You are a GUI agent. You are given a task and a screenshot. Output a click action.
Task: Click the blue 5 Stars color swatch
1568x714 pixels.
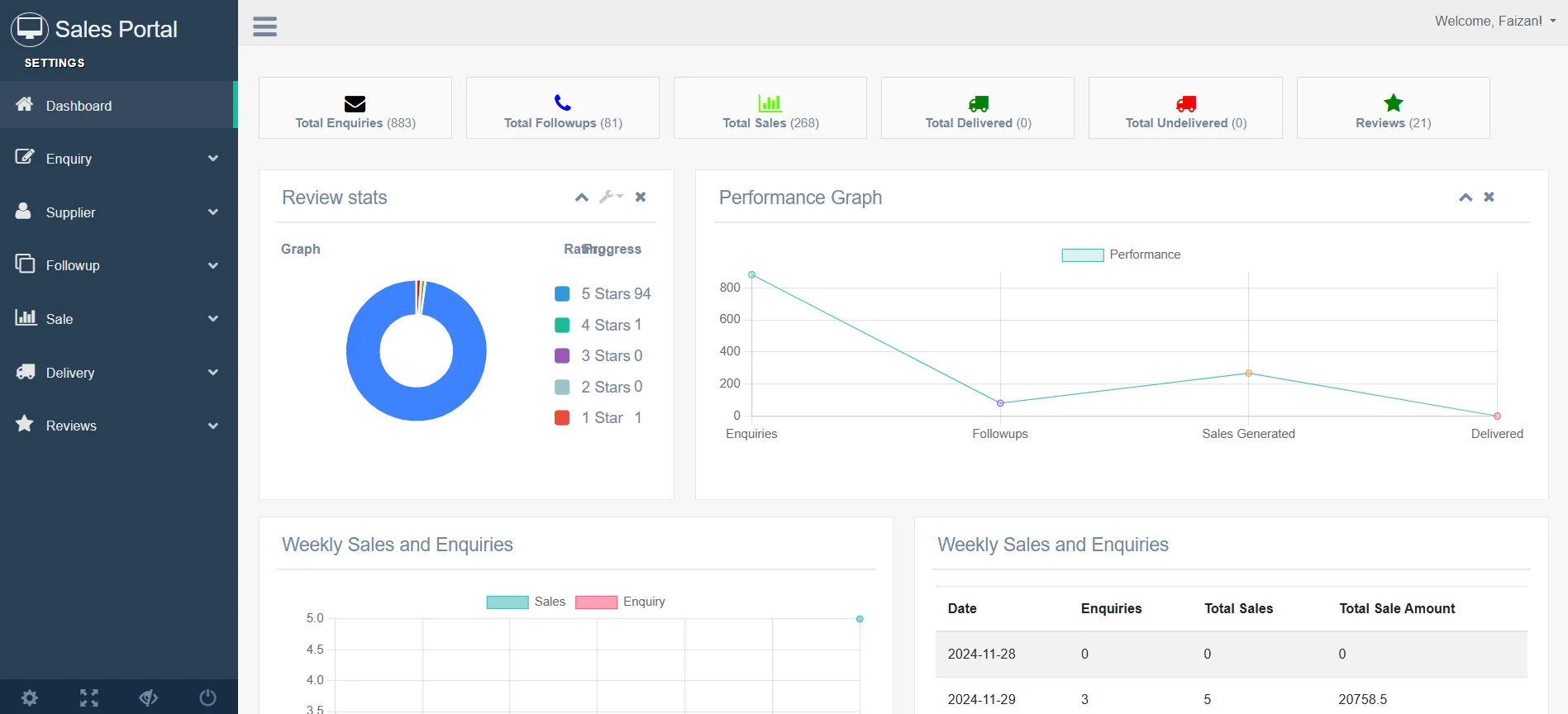[562, 294]
